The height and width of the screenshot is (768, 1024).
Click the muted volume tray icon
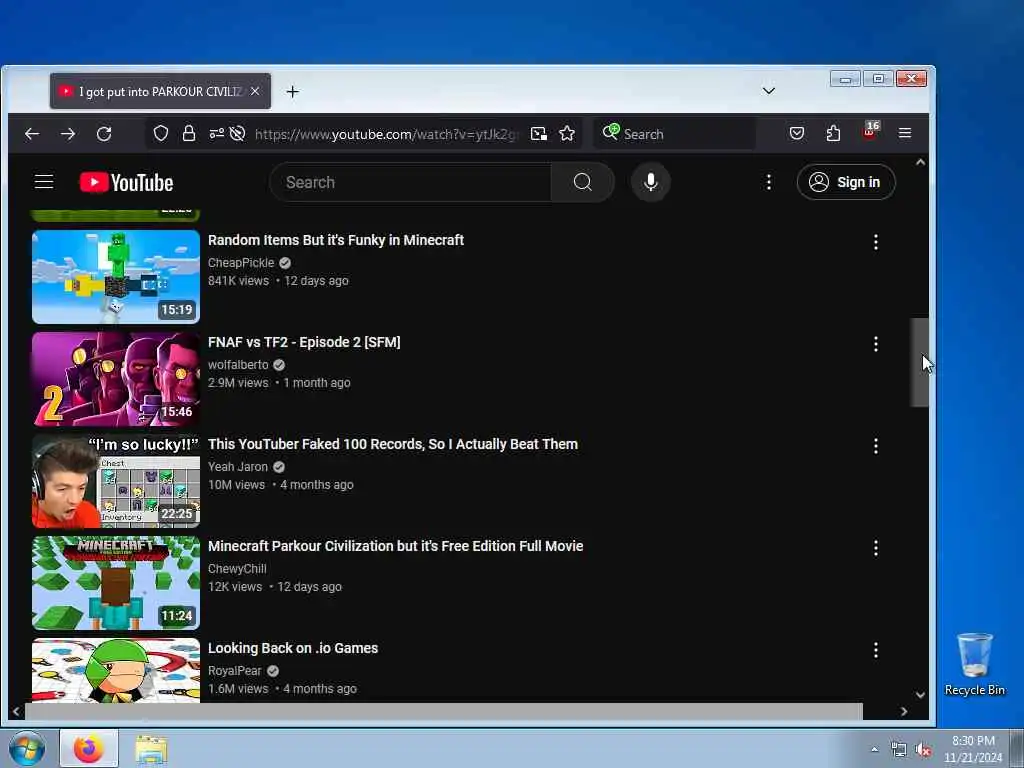pos(922,750)
